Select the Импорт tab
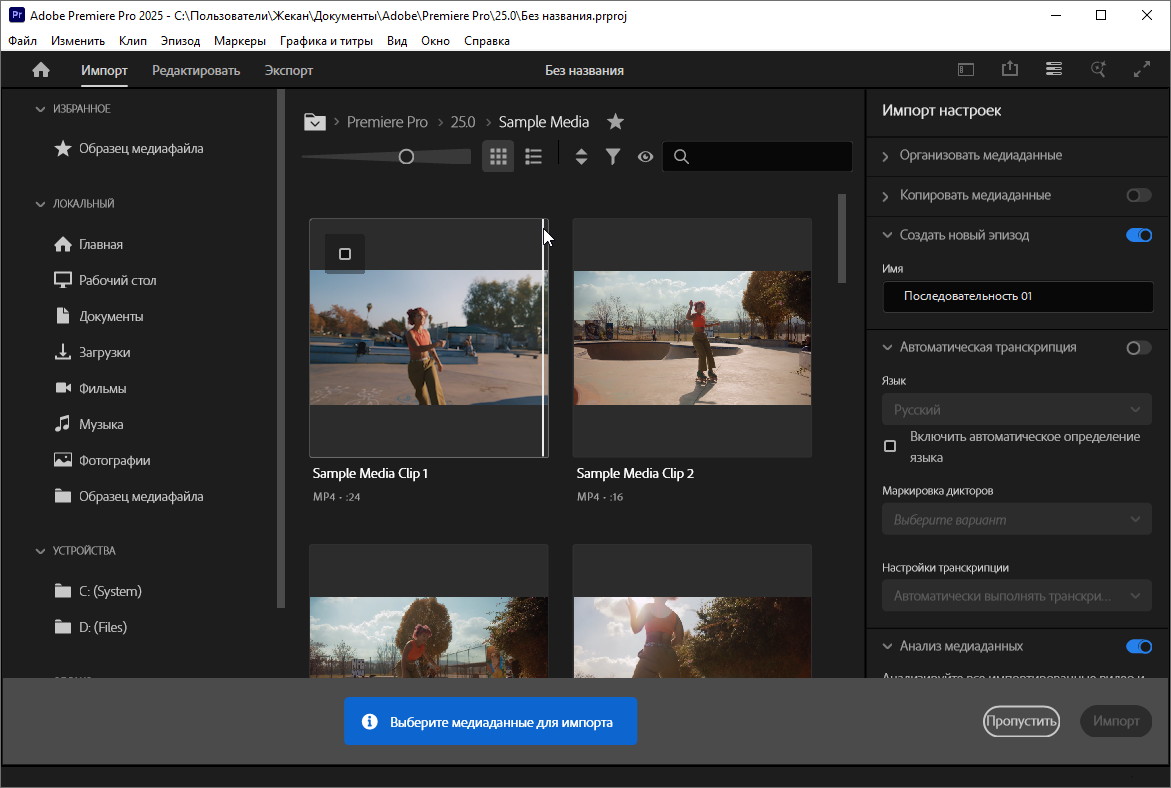The image size is (1171, 788). [x=105, y=70]
